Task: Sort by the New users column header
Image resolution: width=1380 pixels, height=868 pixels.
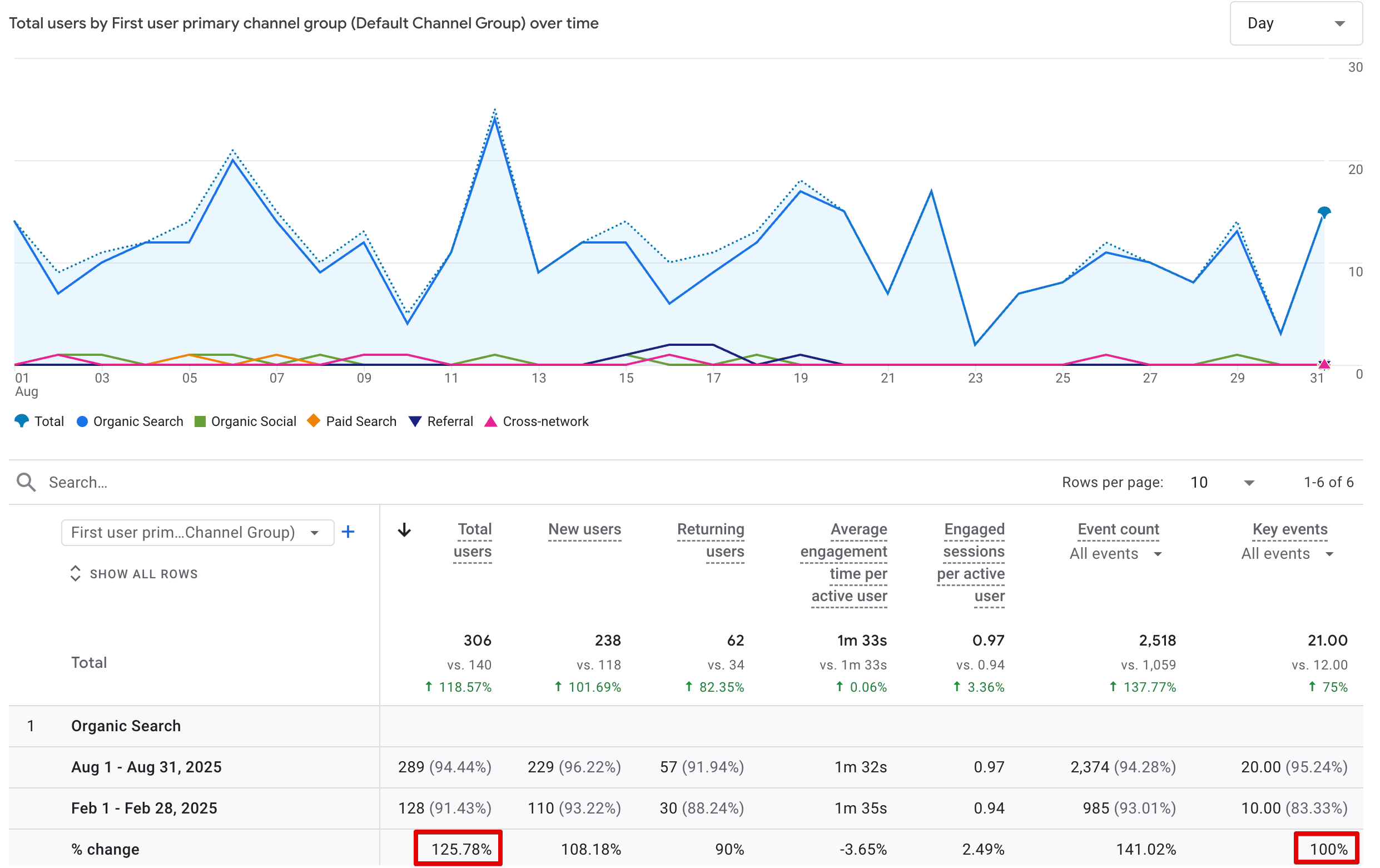Action: tap(584, 529)
